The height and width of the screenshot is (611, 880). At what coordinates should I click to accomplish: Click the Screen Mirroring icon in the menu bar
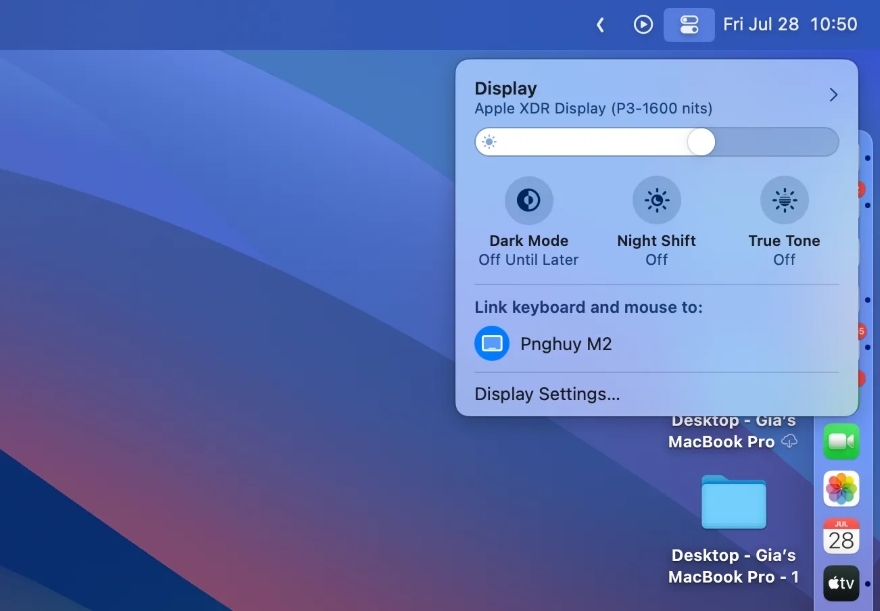coord(687,24)
